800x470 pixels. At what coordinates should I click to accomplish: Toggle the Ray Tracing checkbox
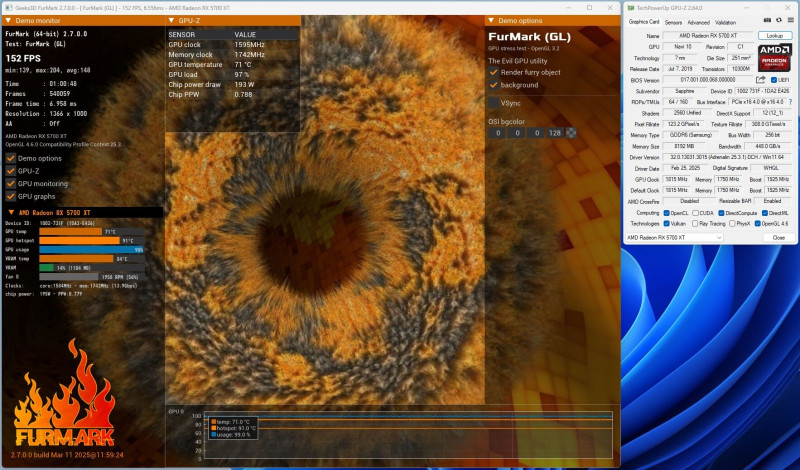click(695, 224)
